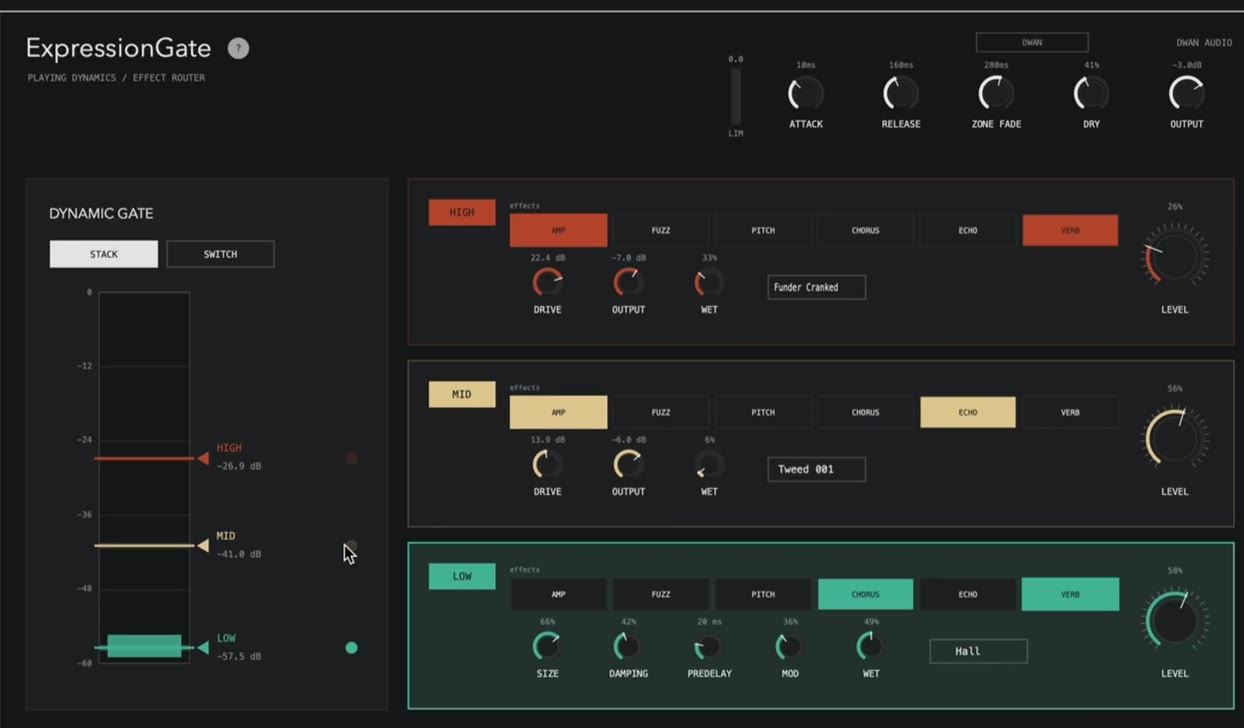Click the RELEASE knob
This screenshot has height=728, width=1244.
pos(901,94)
